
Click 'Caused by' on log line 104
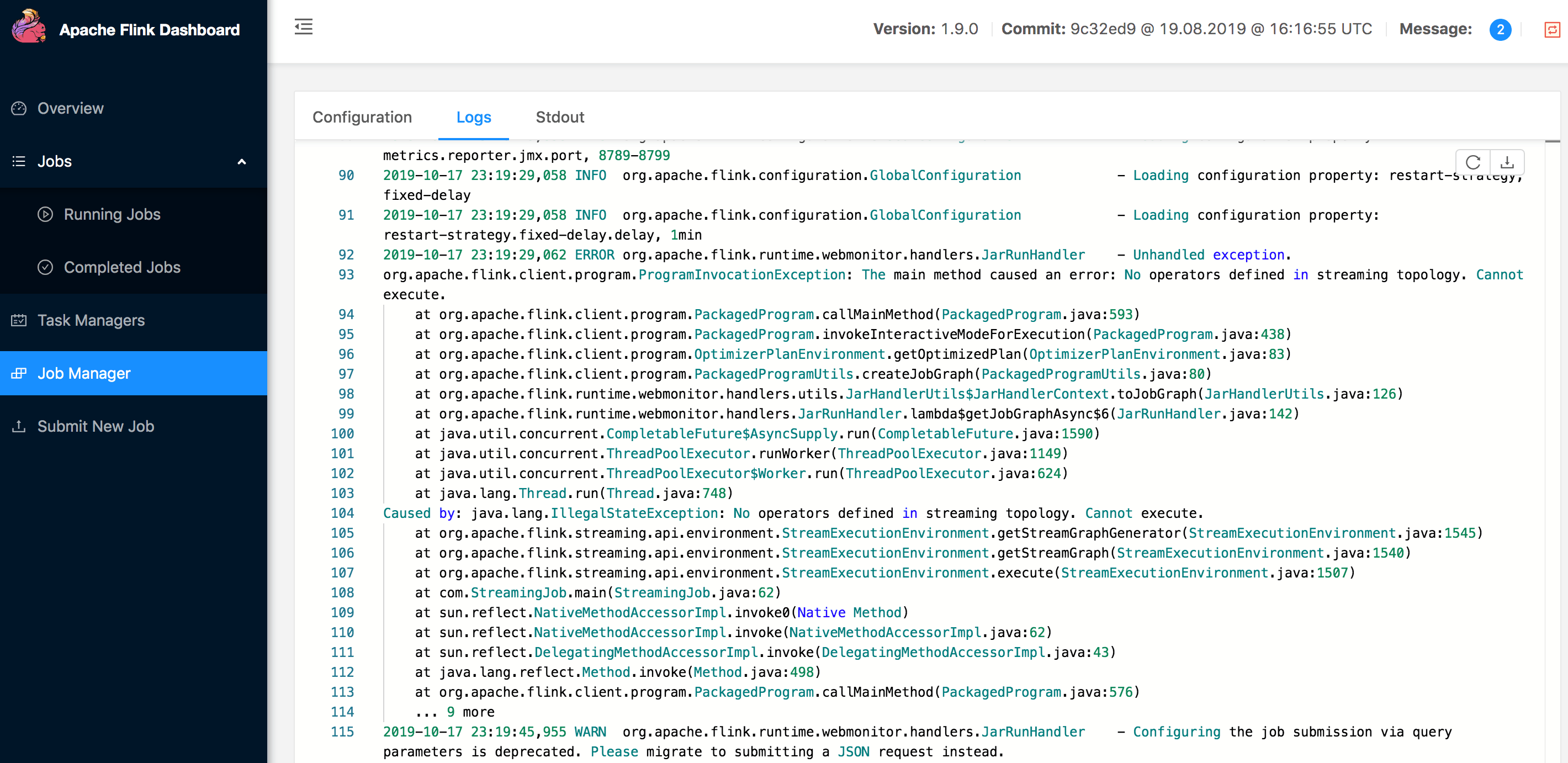(x=419, y=513)
